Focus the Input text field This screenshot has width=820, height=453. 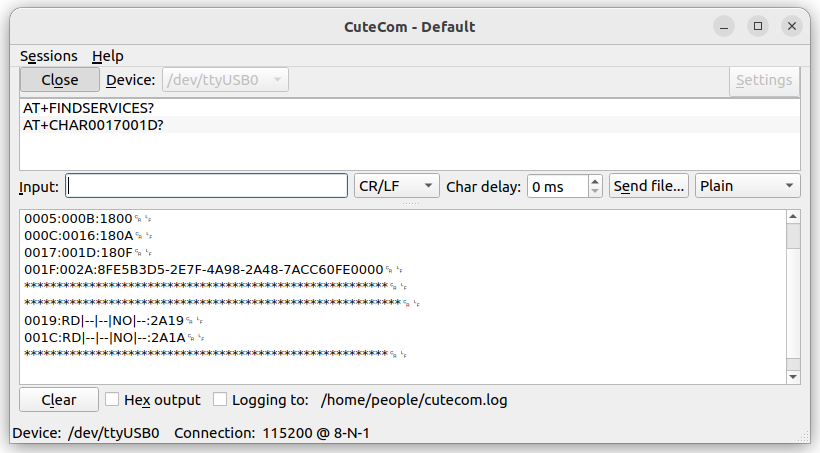(207, 186)
